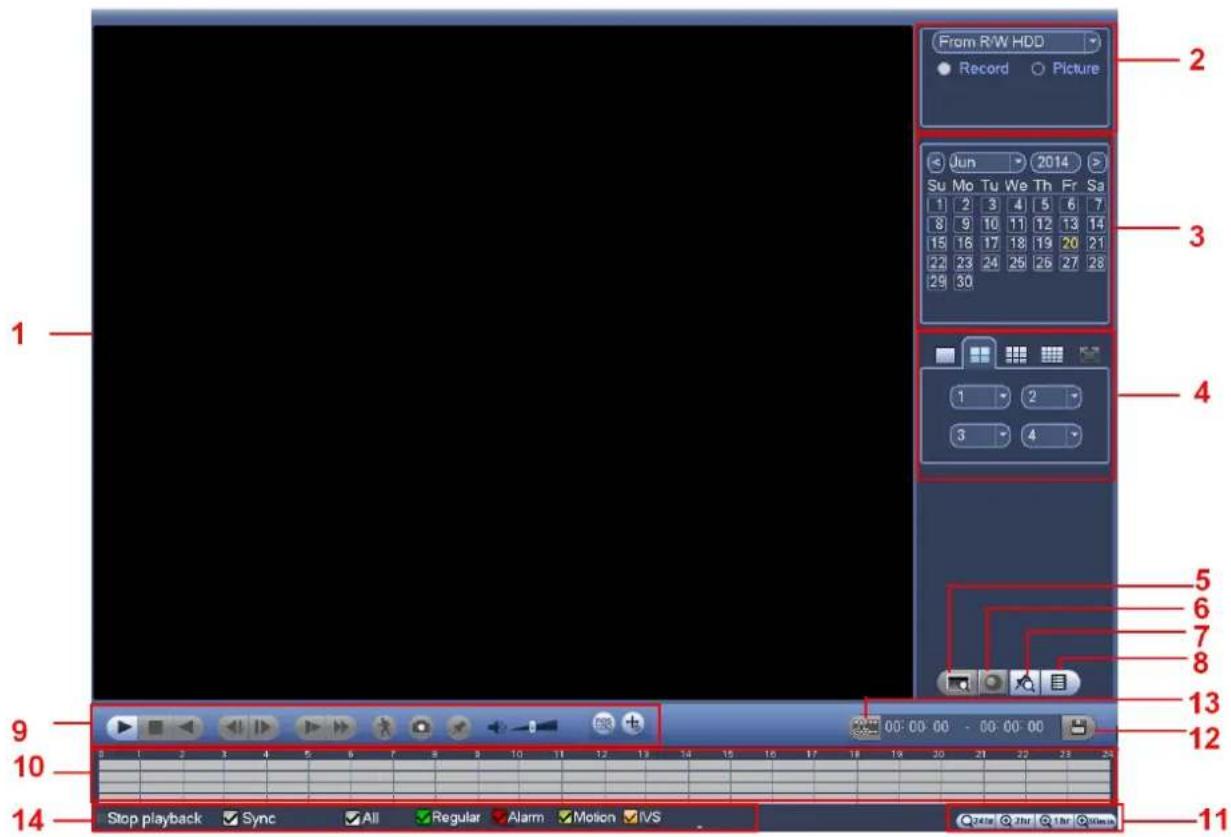Set timeline zoom to 1hr
Screen dimensions: 1231x837
coord(1054,821)
